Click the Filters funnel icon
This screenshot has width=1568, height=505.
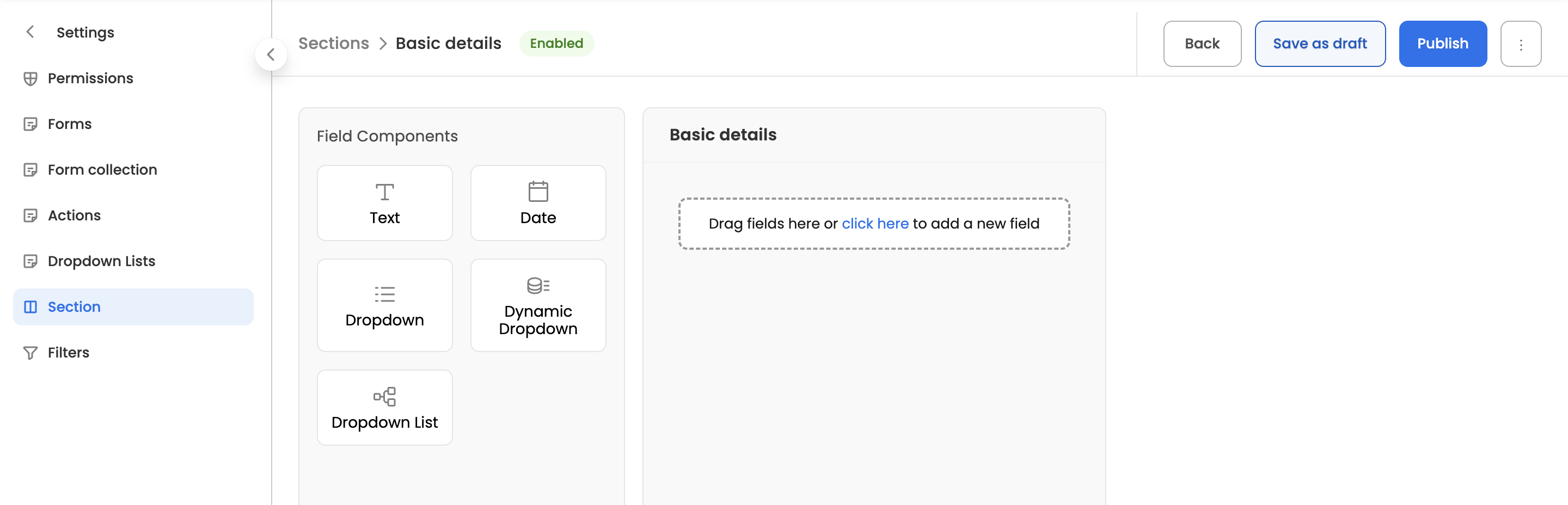[30, 353]
